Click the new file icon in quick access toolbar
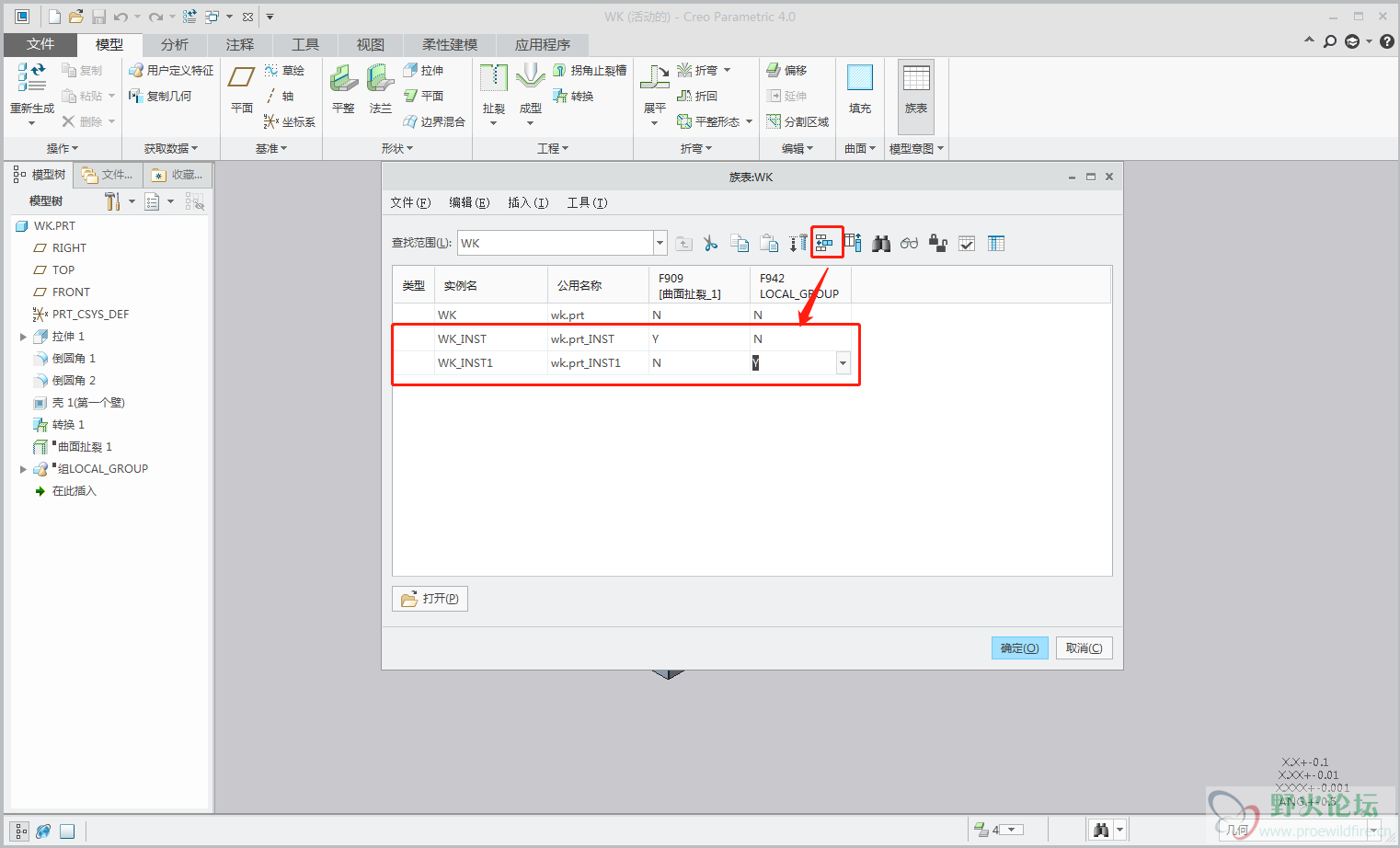 point(54,17)
